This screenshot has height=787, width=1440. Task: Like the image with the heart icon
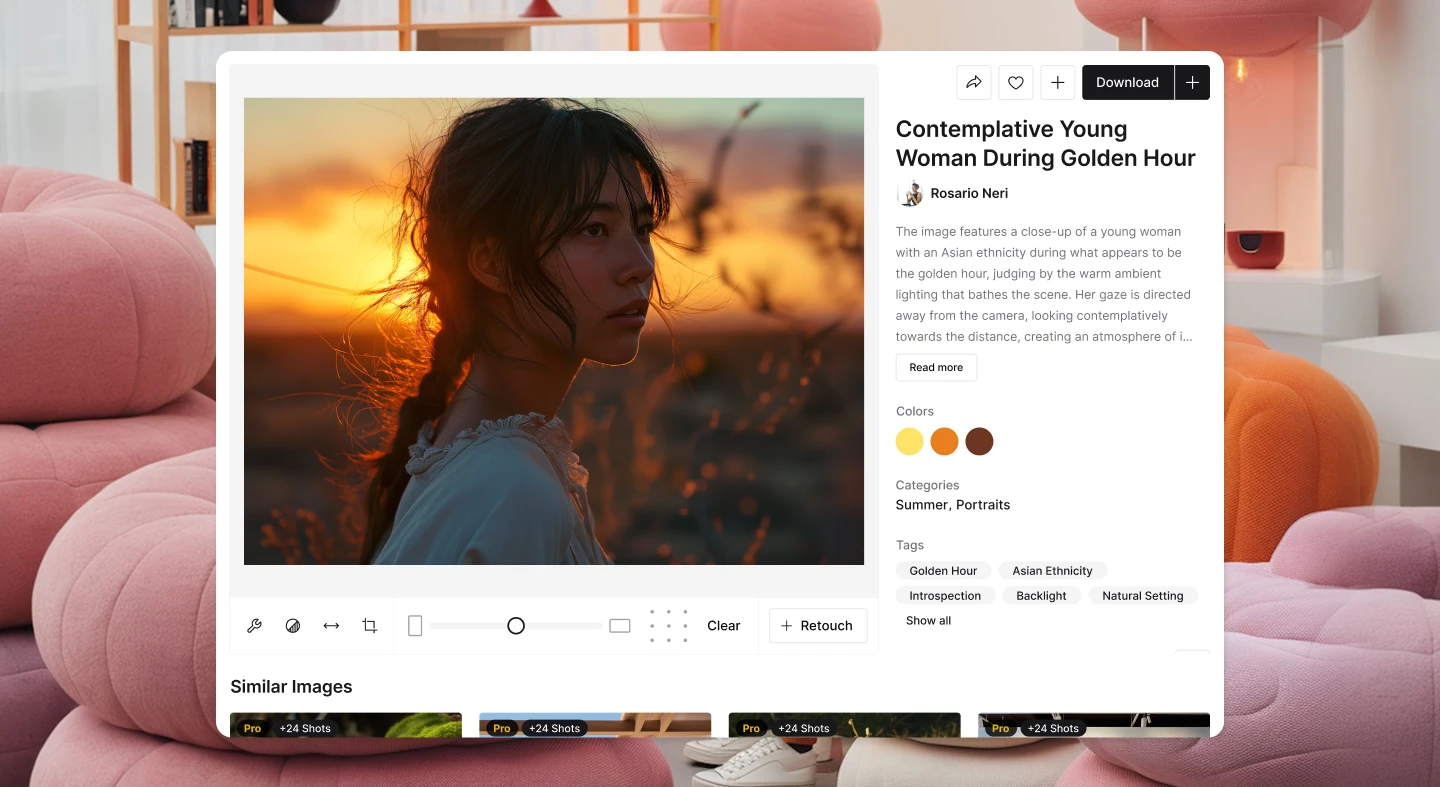pyautogui.click(x=1016, y=83)
